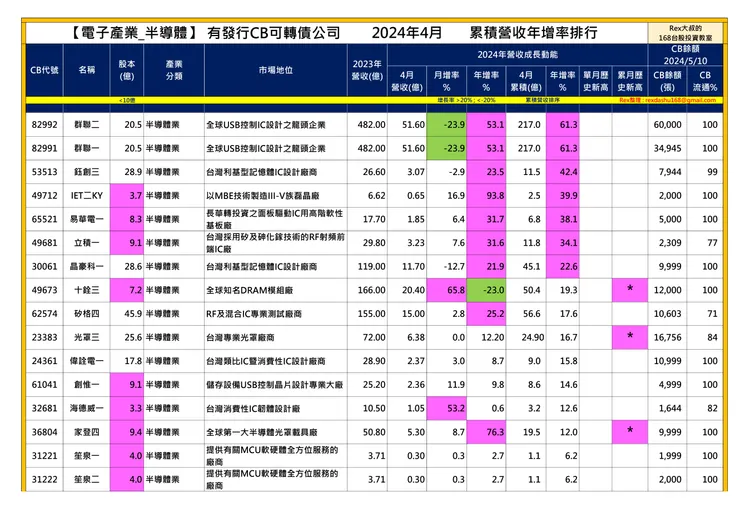This screenshot has width=740, height=523.
Task: Click the 2023年營收(億) header
Action: 368,70
